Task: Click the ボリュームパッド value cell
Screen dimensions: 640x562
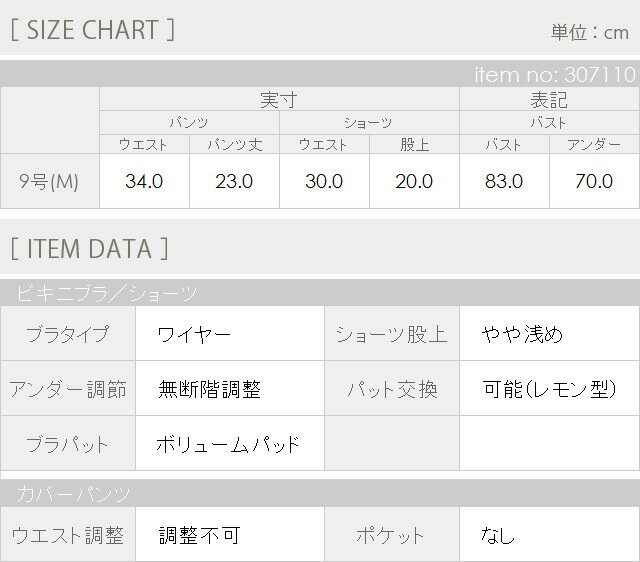Action: coord(229,444)
